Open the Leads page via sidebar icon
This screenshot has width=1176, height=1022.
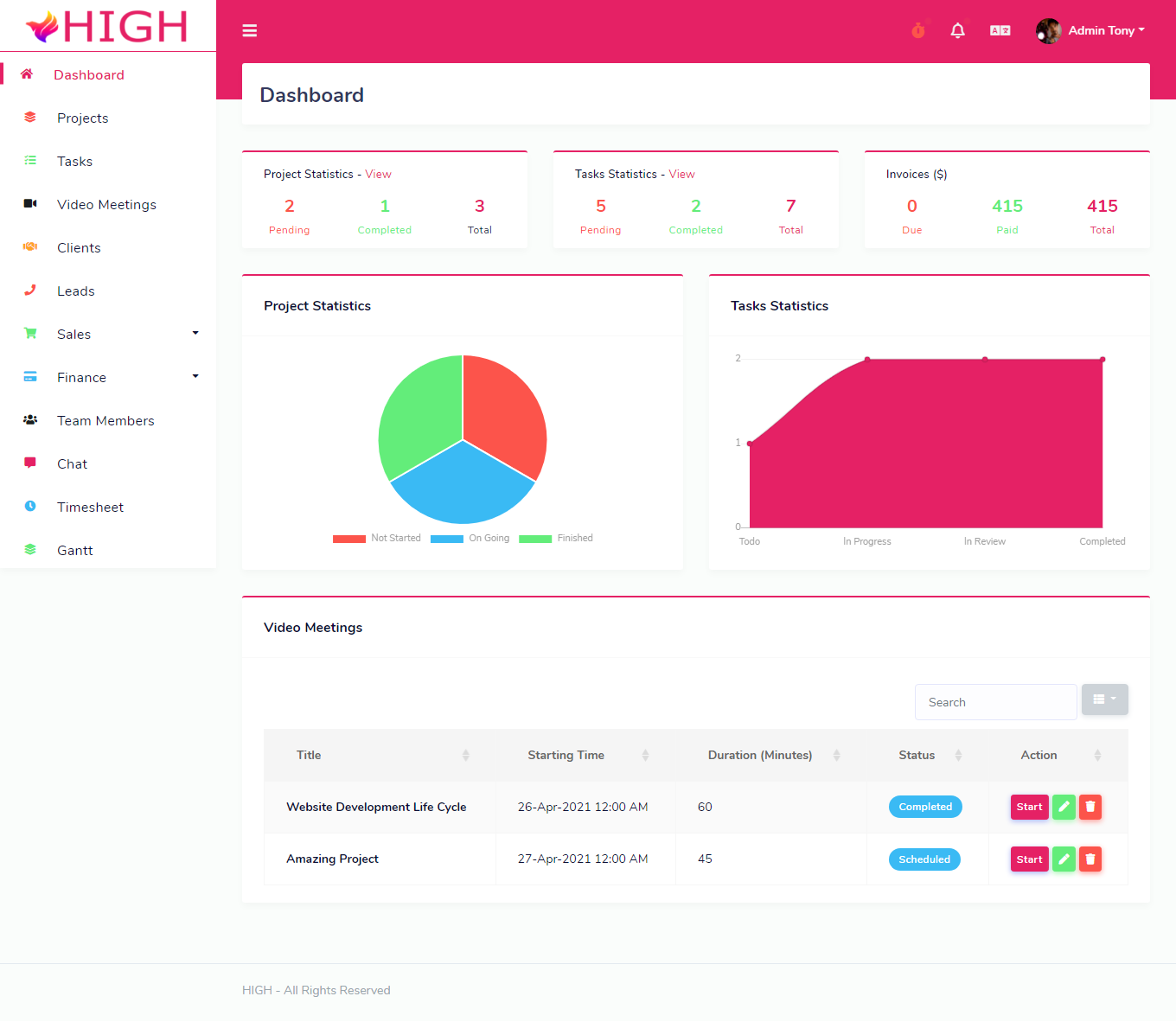[29, 291]
